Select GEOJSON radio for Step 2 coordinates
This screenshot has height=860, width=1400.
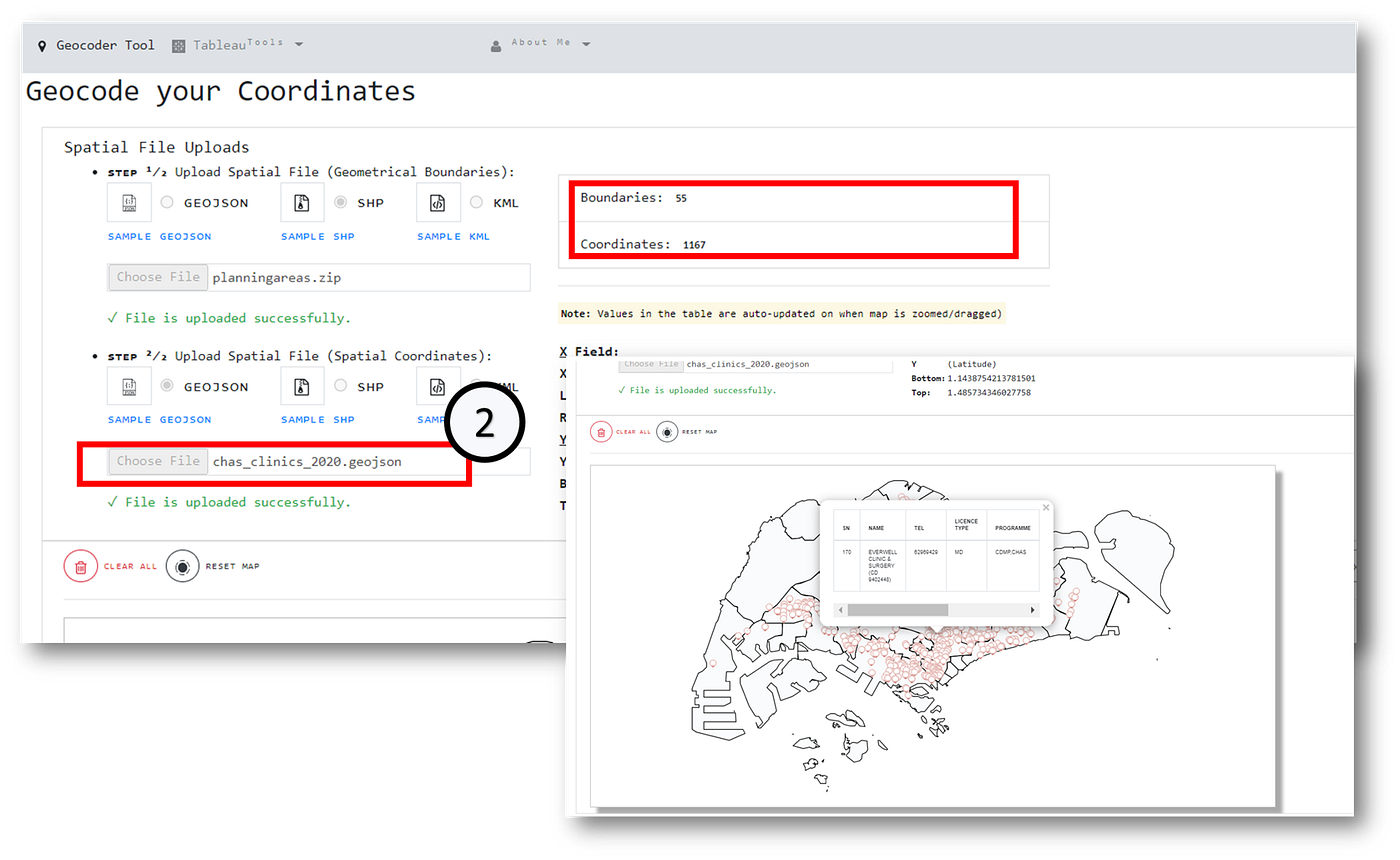coord(167,386)
